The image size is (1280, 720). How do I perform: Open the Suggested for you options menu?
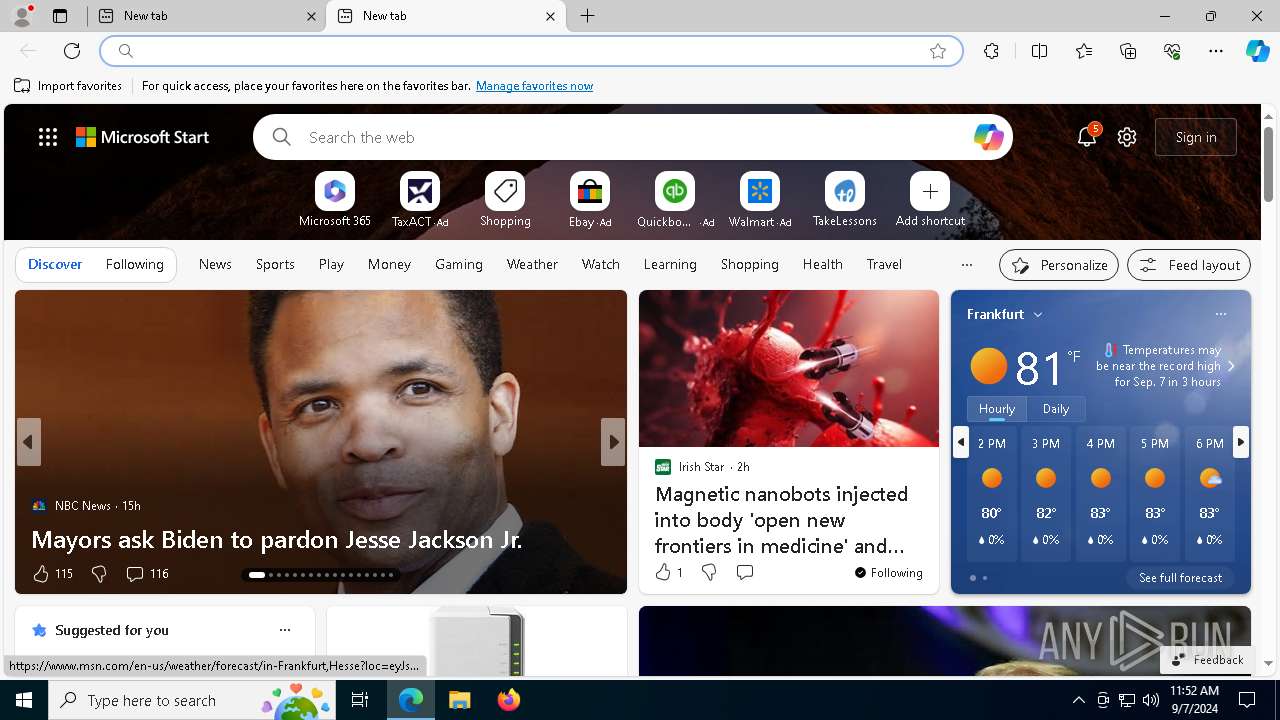tap(285, 630)
